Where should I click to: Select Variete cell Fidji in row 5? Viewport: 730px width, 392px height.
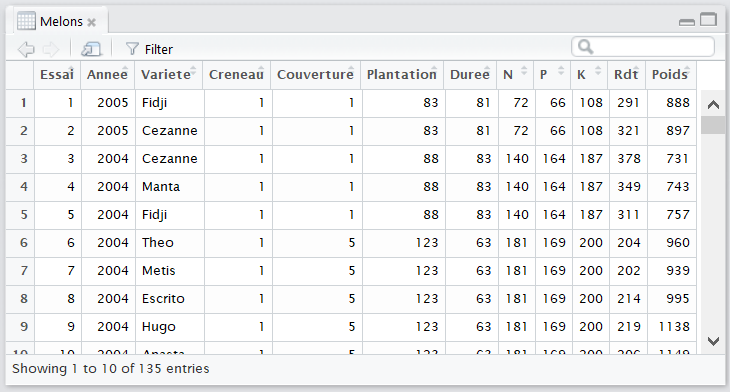click(x=170, y=215)
